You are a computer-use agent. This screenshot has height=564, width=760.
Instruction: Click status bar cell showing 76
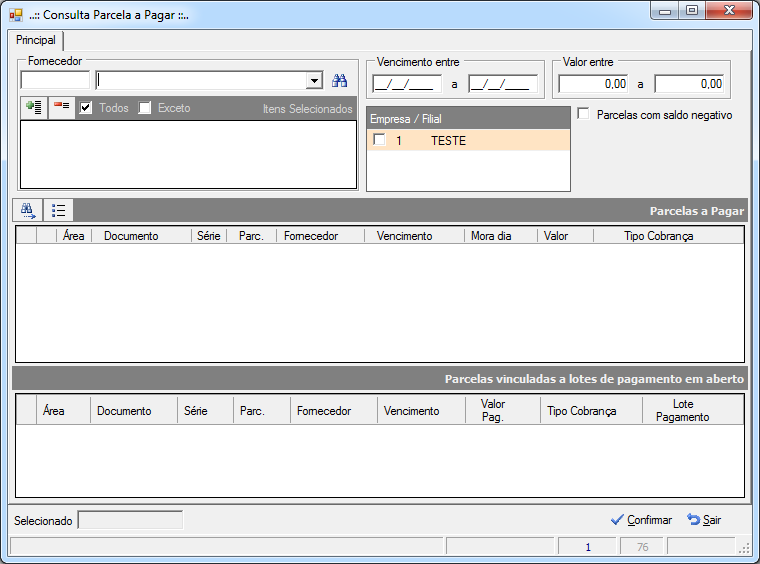click(x=642, y=547)
